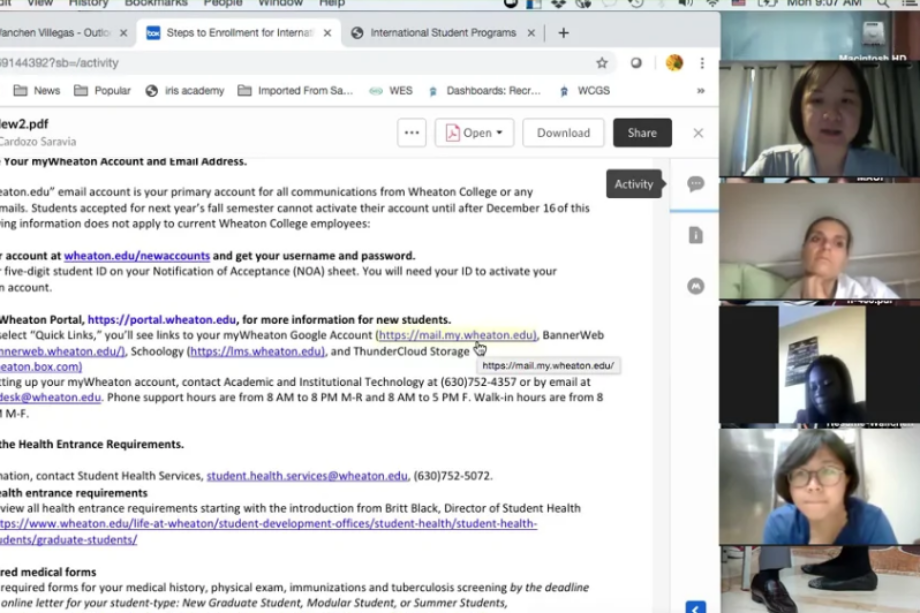The width and height of the screenshot is (920, 613).
Task: Open the News bookmarks folder
Action: (37, 91)
